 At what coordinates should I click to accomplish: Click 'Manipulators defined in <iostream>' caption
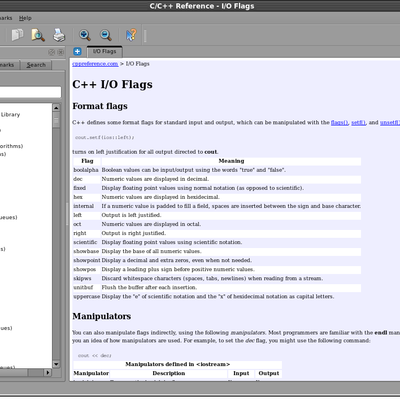coord(178,364)
